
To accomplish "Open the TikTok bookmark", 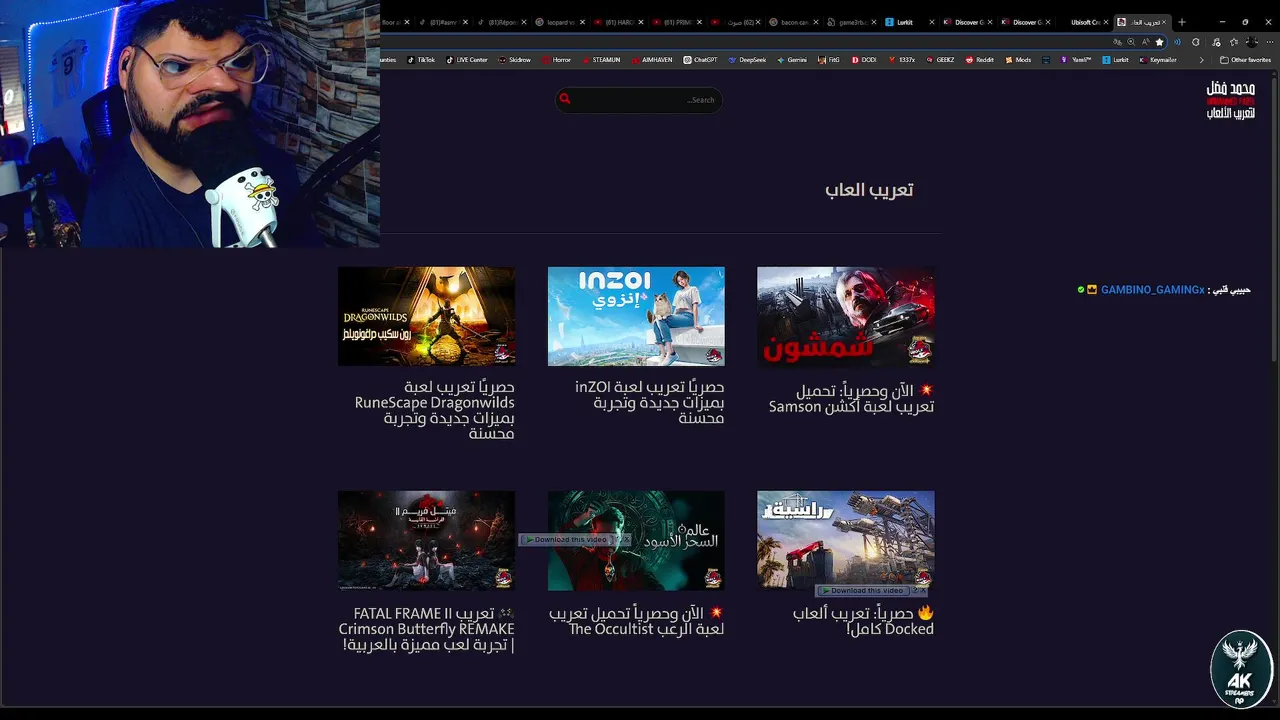I will (x=421, y=60).
